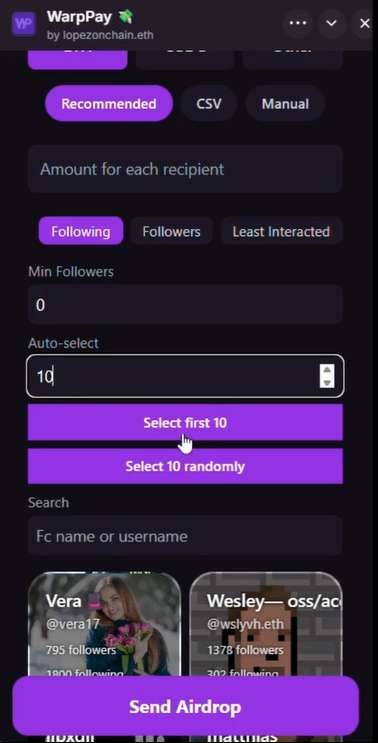
Task: Close the WarpPay mini app
Action: [x=364, y=23]
